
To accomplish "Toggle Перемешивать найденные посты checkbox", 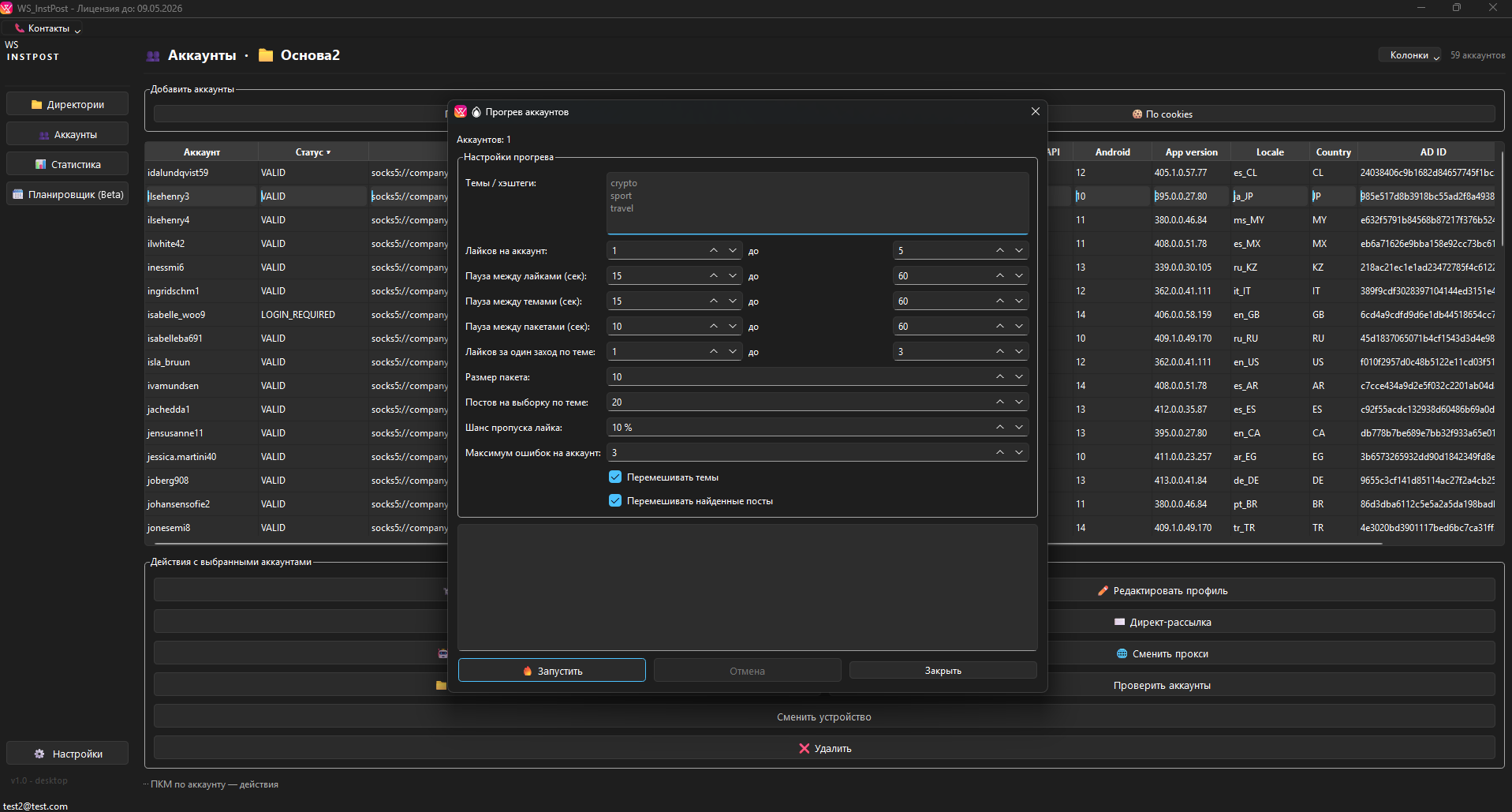I will pyautogui.click(x=615, y=501).
